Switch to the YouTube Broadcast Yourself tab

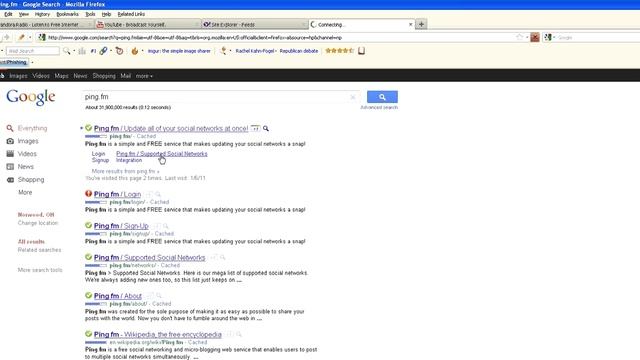click(147, 24)
